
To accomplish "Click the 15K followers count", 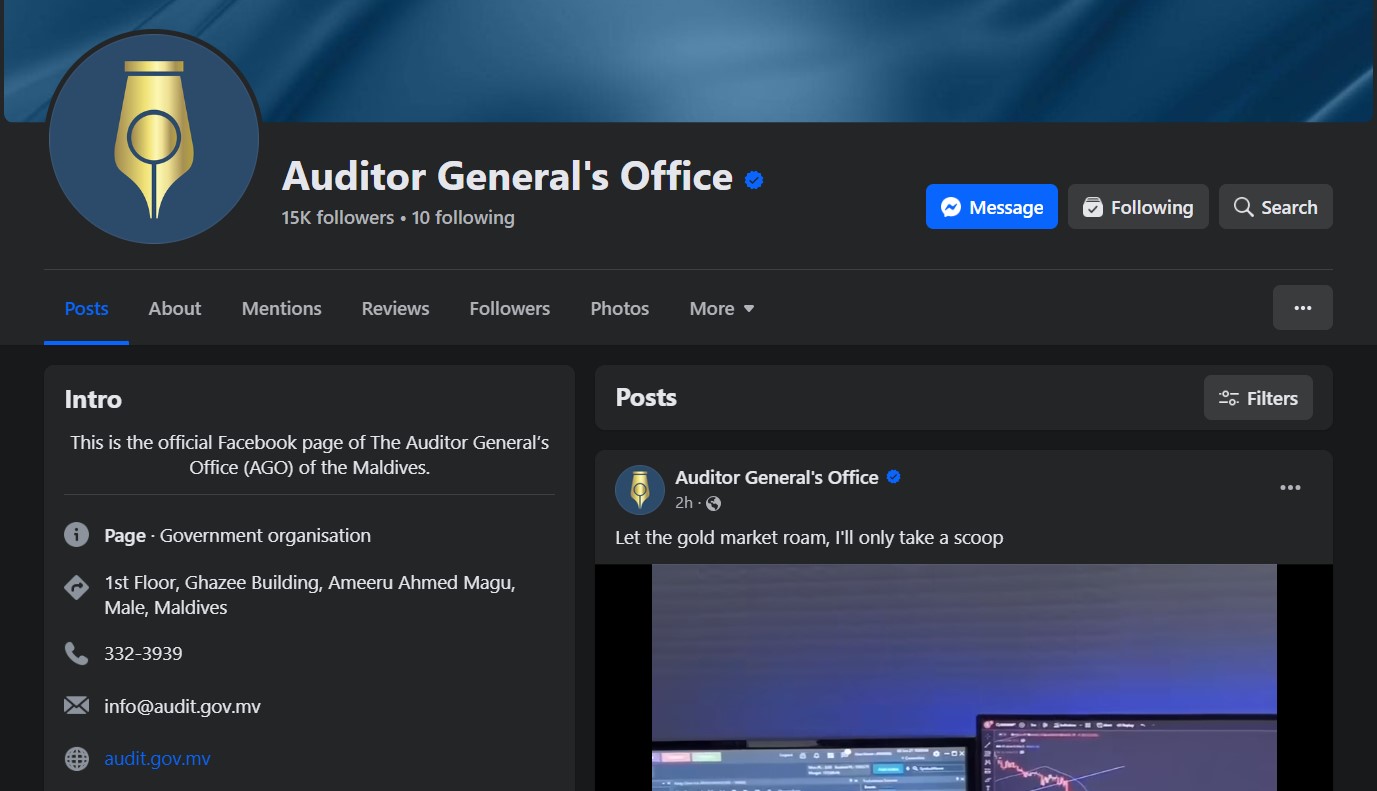I will pos(338,218).
